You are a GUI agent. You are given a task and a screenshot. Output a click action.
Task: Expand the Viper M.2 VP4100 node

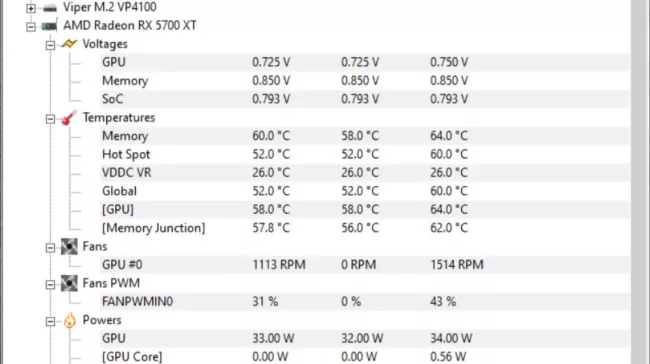(x=31, y=8)
